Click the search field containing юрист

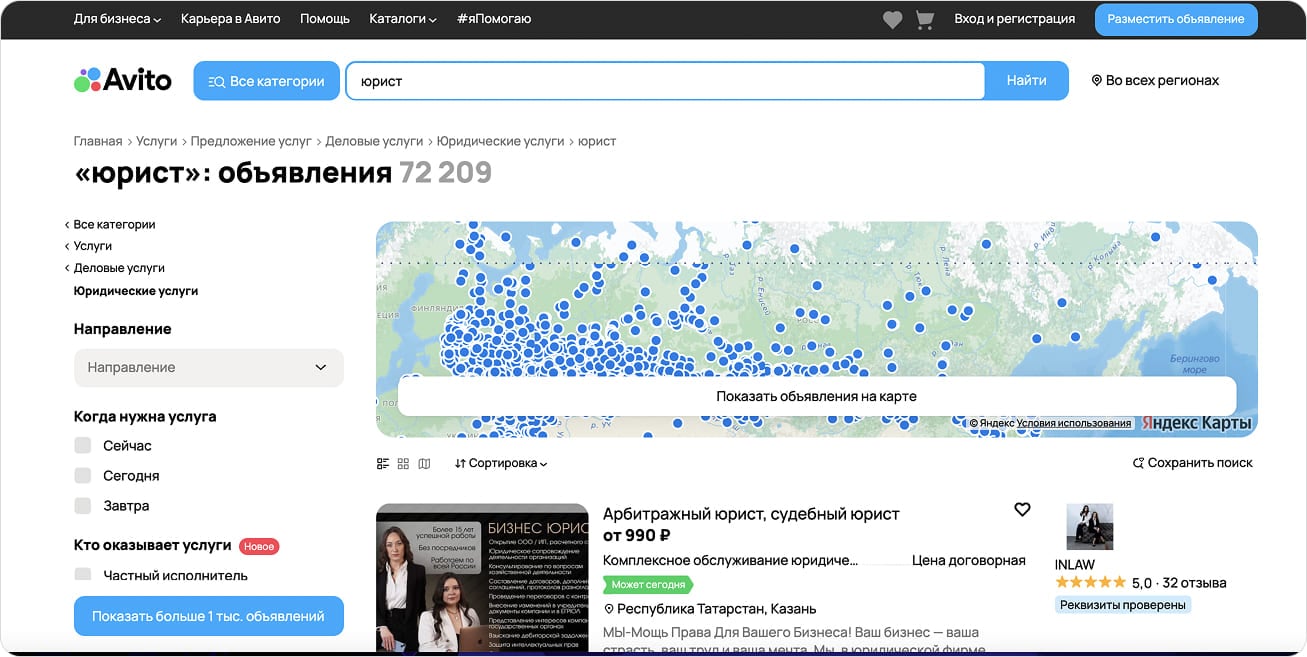pos(665,81)
